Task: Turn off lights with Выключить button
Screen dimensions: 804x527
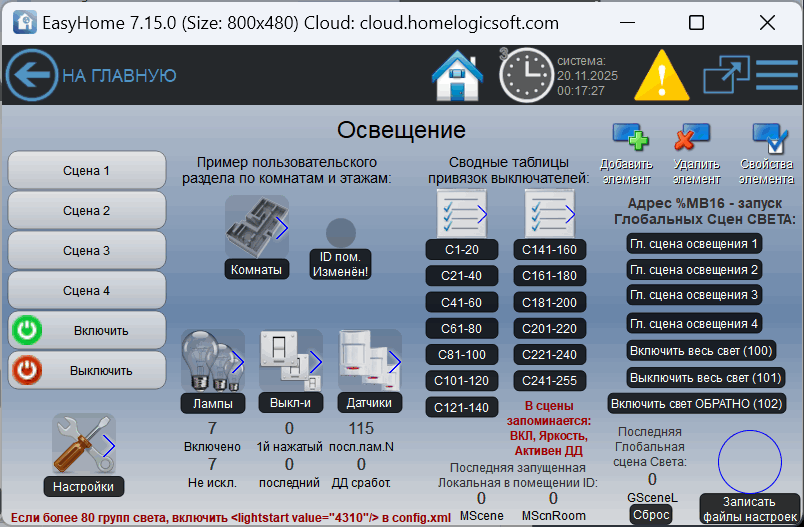Action: pyautogui.click(x=87, y=370)
